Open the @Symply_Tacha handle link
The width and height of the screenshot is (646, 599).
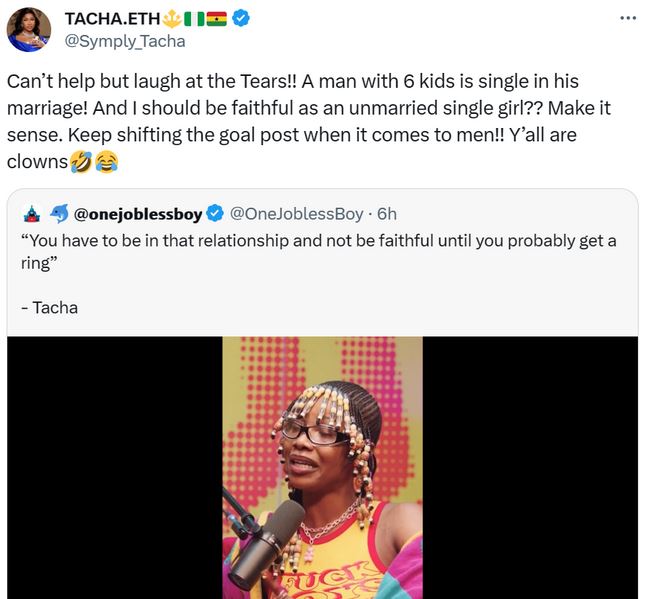tap(124, 41)
